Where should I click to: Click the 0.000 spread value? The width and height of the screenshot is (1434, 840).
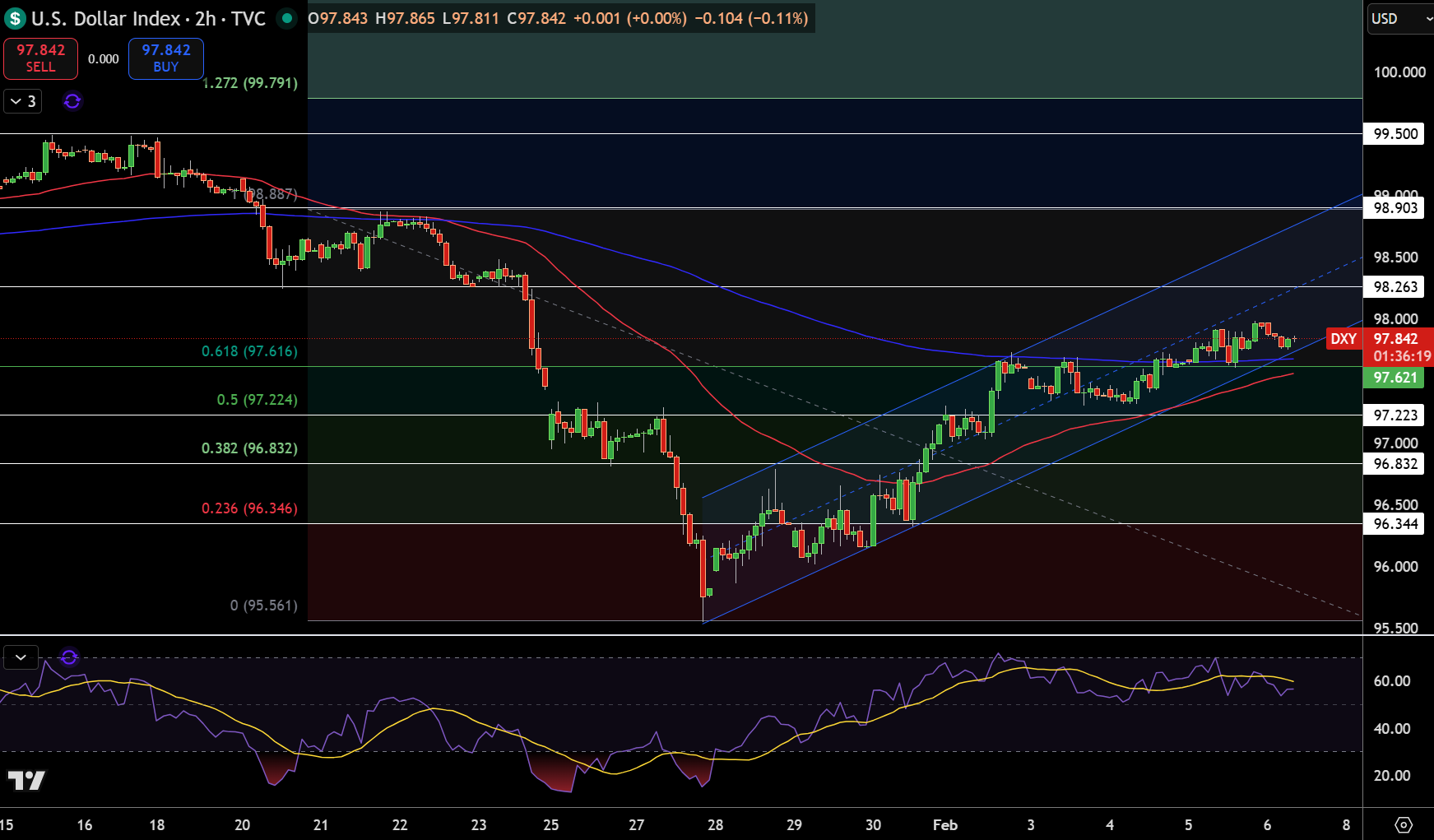point(104,59)
